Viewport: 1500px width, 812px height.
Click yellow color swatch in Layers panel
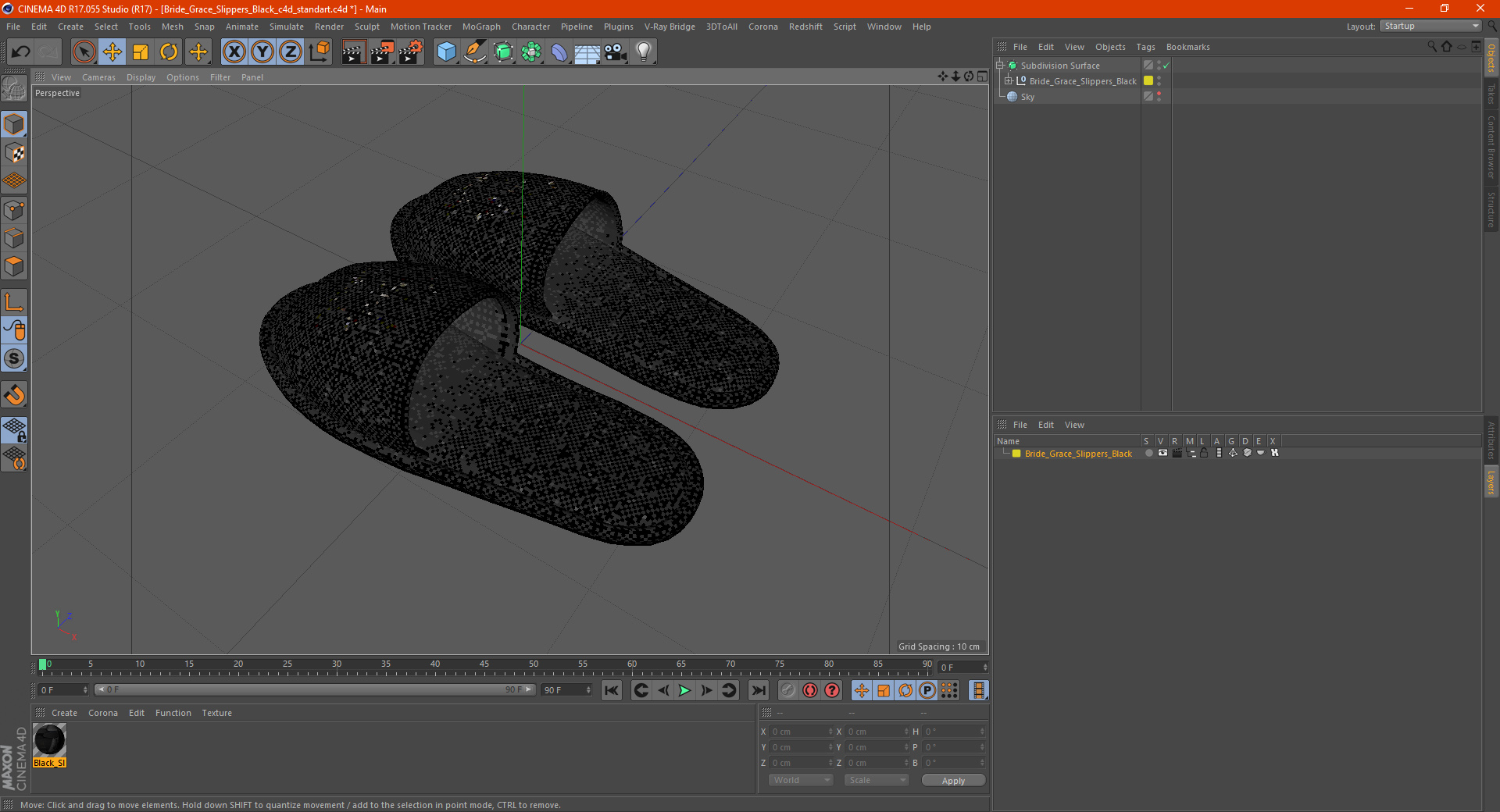point(1016,454)
